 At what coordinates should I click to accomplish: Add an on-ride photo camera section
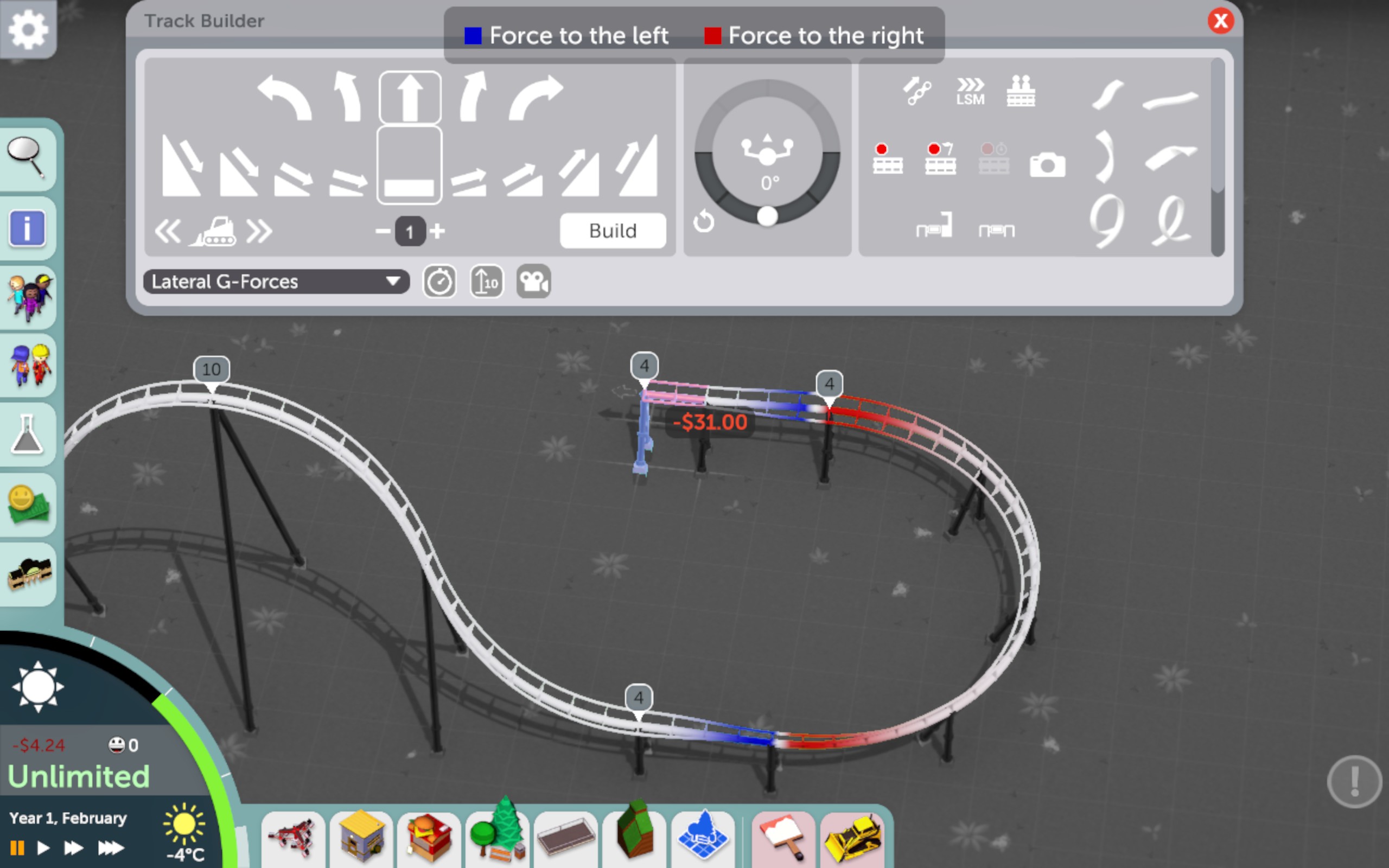click(x=1047, y=165)
